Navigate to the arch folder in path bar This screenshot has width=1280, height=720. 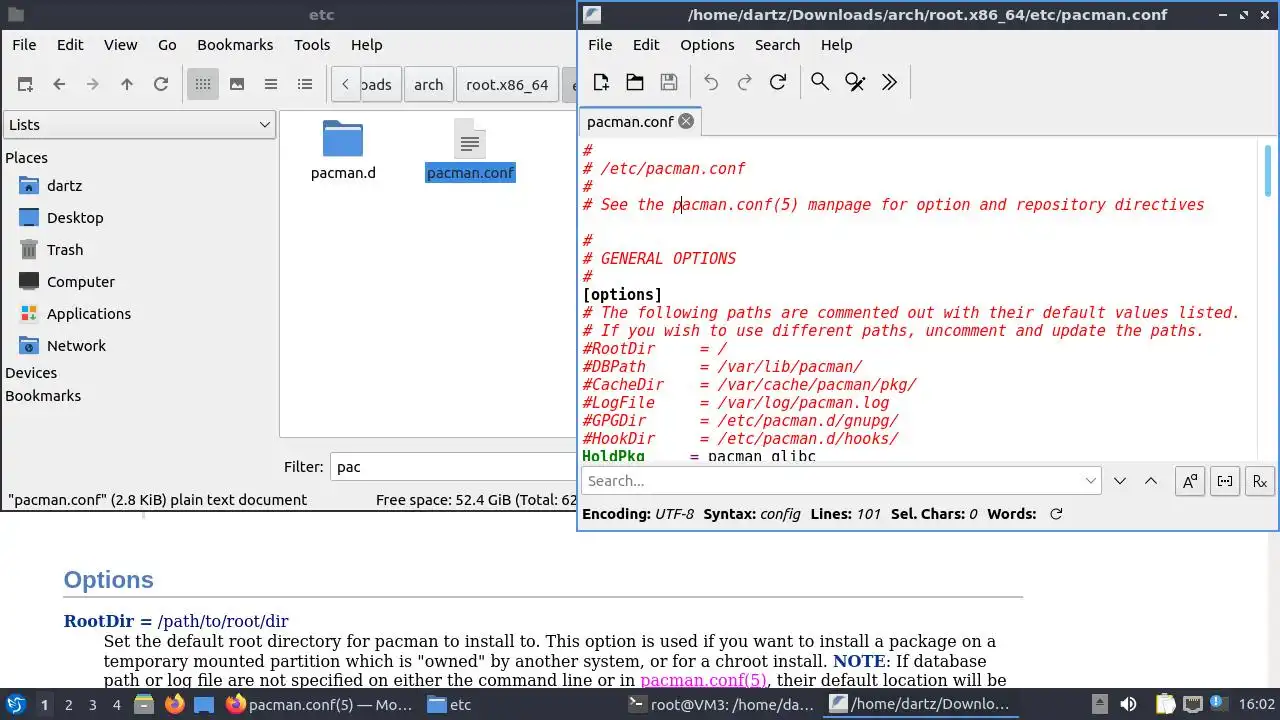[x=428, y=85]
